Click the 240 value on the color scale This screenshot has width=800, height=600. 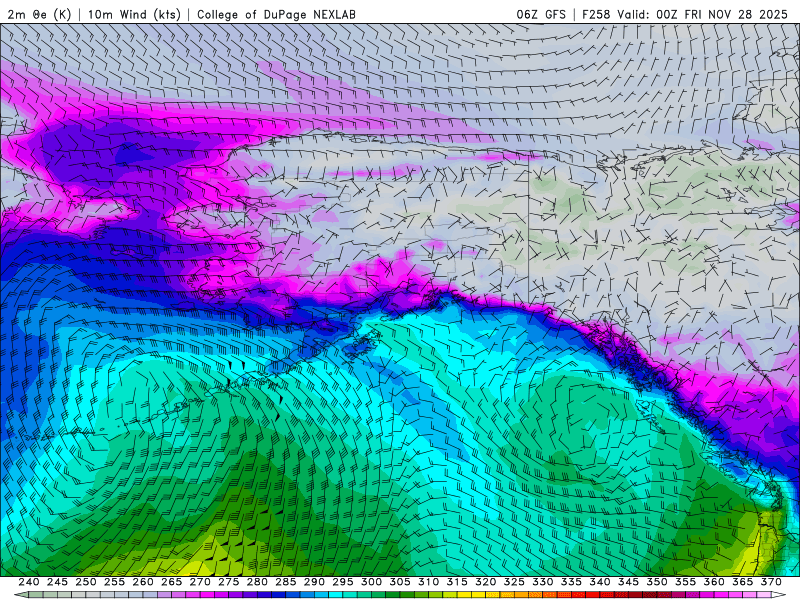(x=29, y=582)
